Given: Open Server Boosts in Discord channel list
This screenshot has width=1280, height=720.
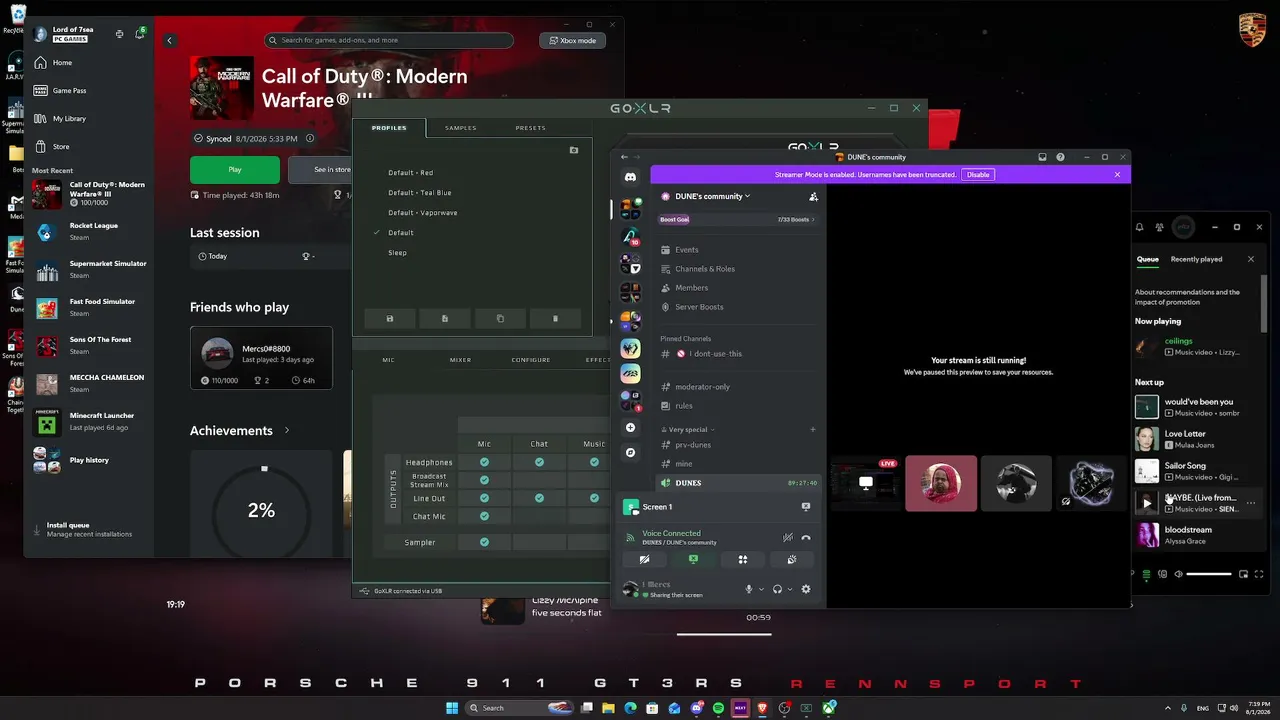Looking at the screenshot, I should tap(699, 307).
